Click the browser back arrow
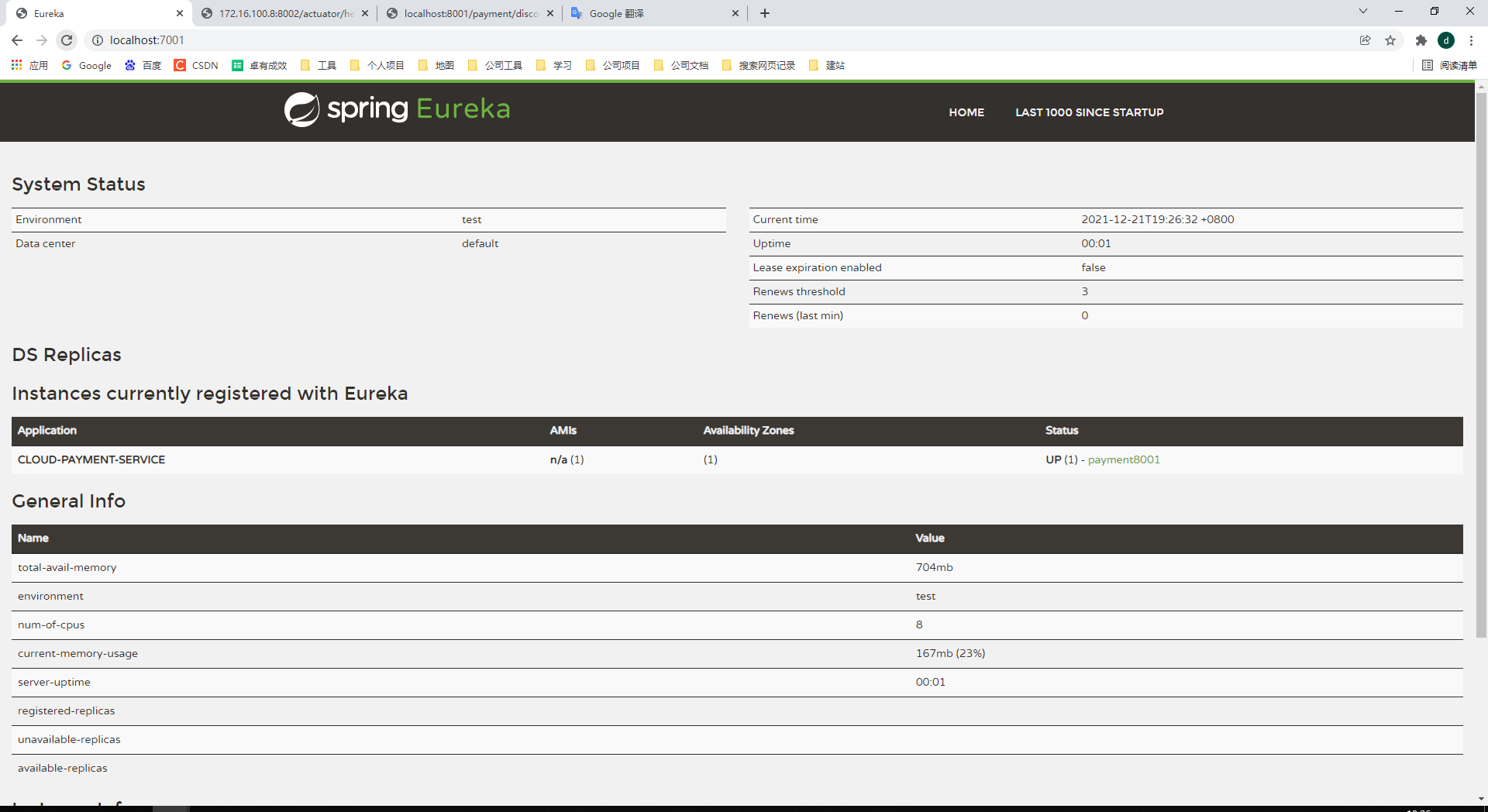1488x812 pixels. pos(17,40)
